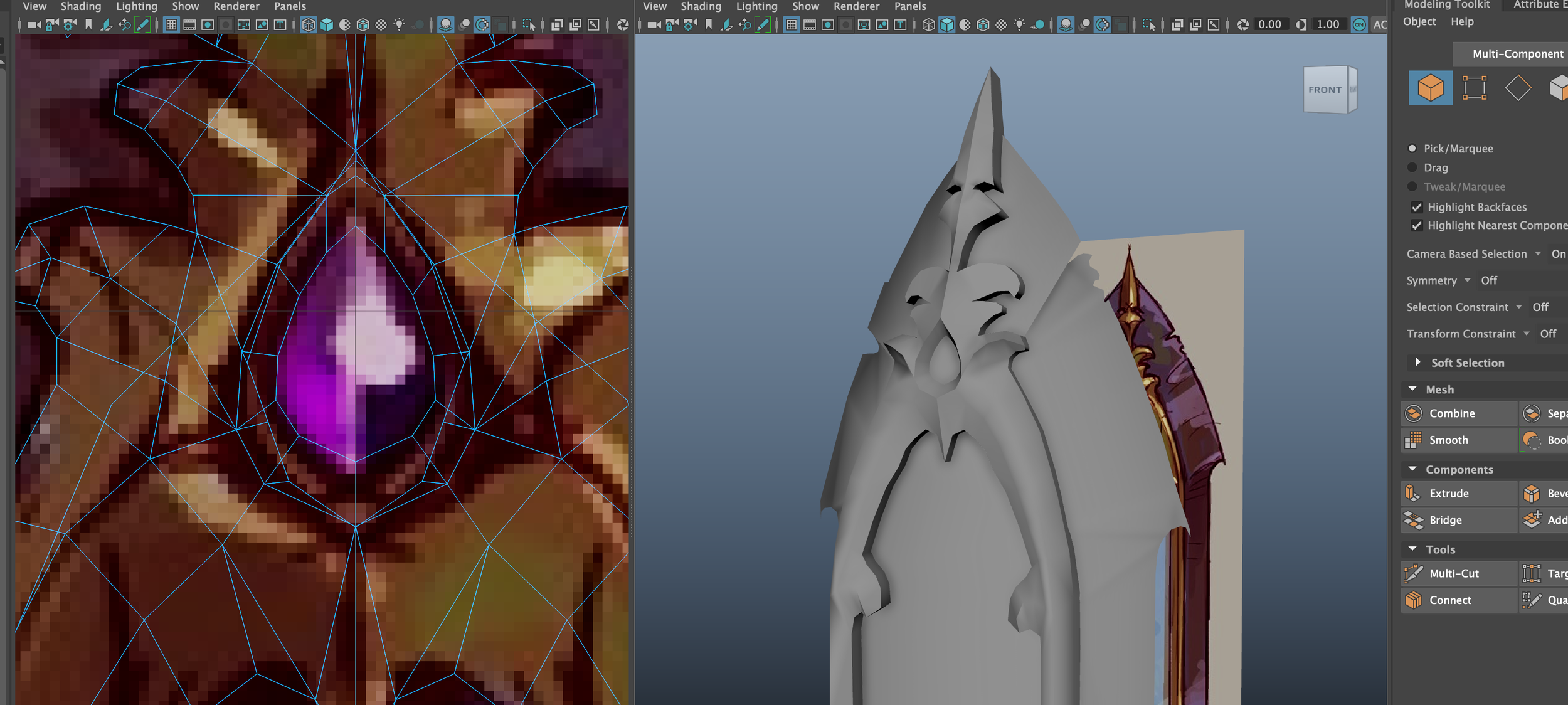Click the Combine mesh icon
The height and width of the screenshot is (705, 1568).
point(1414,413)
